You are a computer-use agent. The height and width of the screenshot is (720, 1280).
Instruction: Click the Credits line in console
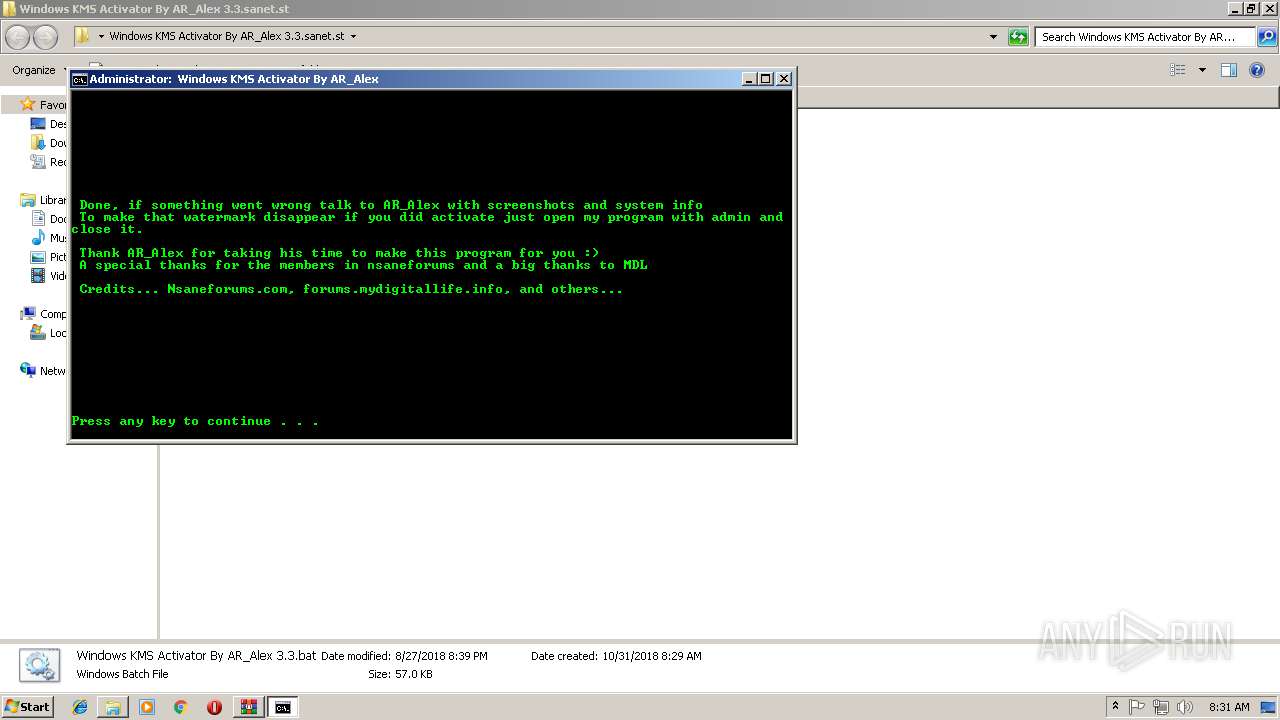point(351,289)
